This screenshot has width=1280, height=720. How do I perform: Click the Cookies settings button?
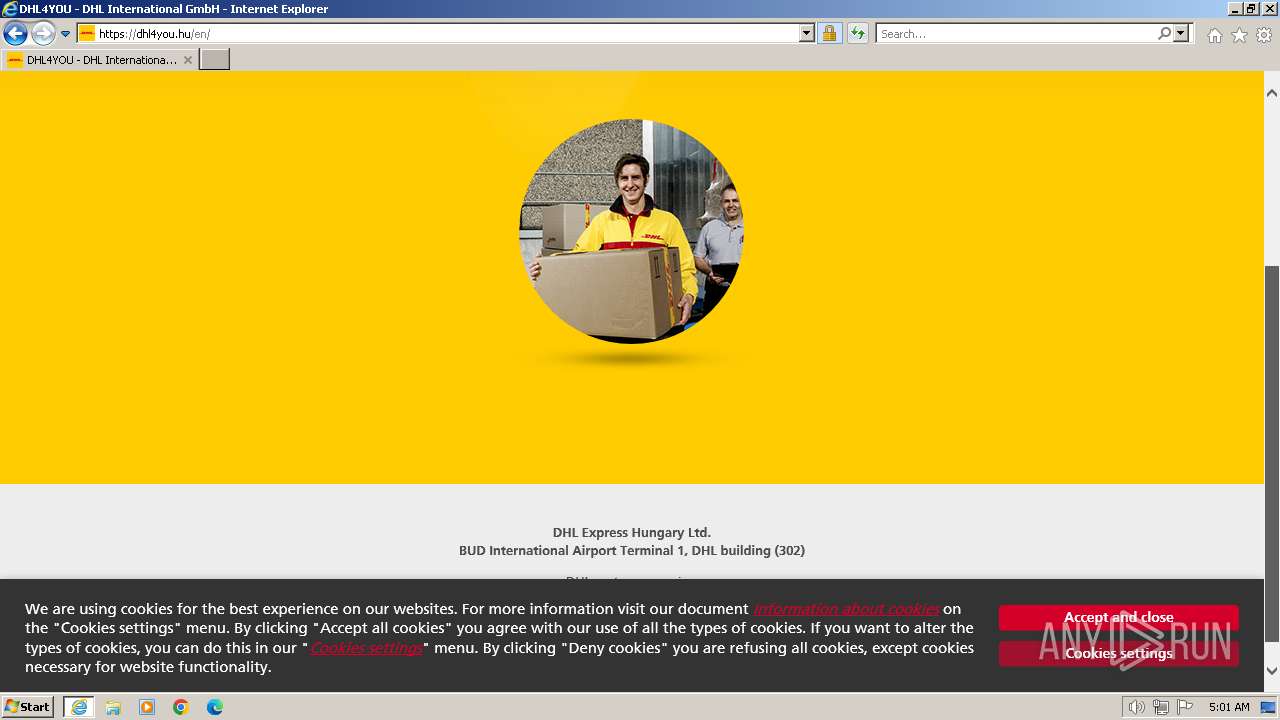(x=1118, y=653)
